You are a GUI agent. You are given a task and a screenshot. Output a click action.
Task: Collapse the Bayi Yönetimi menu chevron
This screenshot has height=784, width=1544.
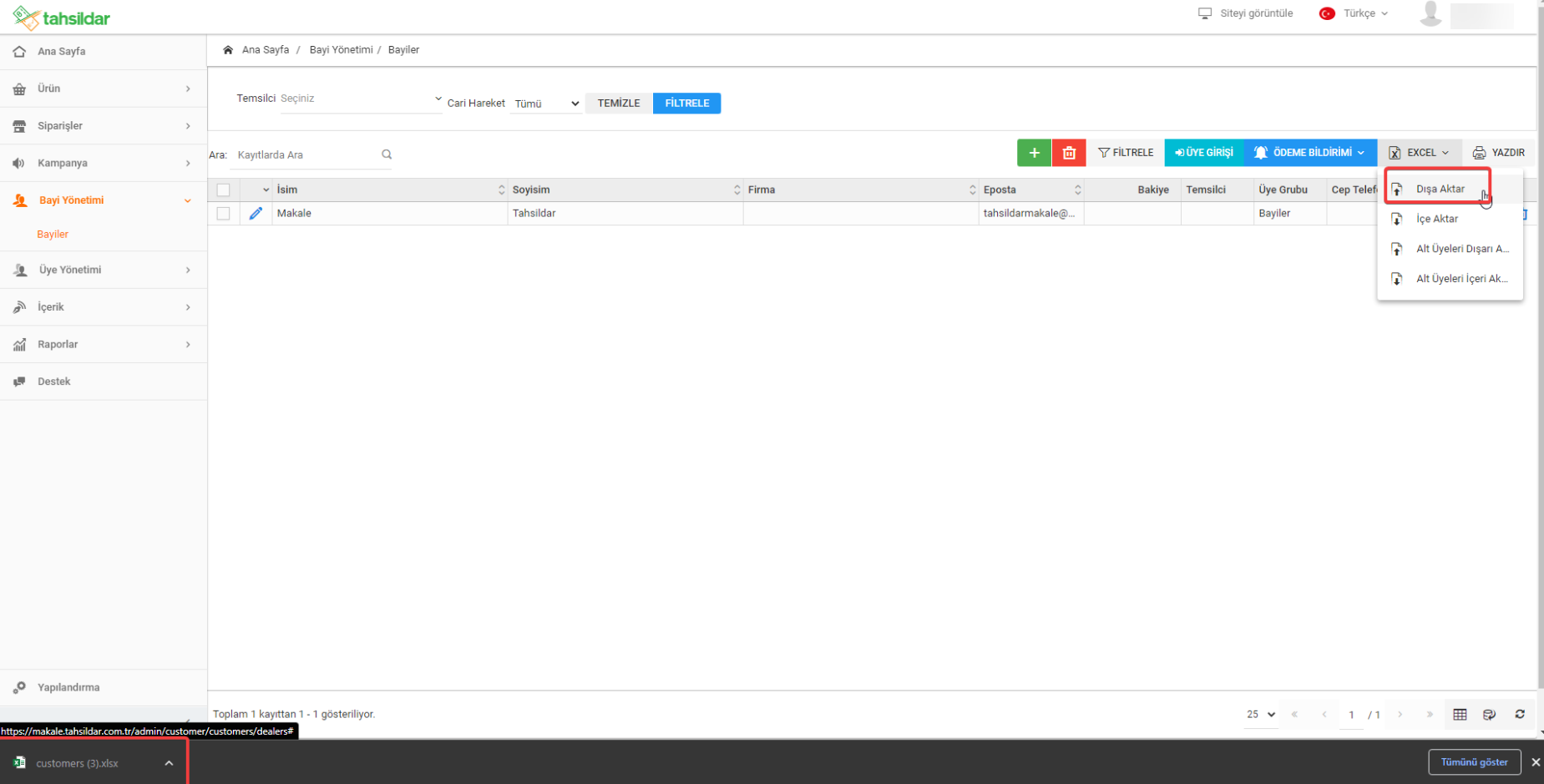coord(188,200)
